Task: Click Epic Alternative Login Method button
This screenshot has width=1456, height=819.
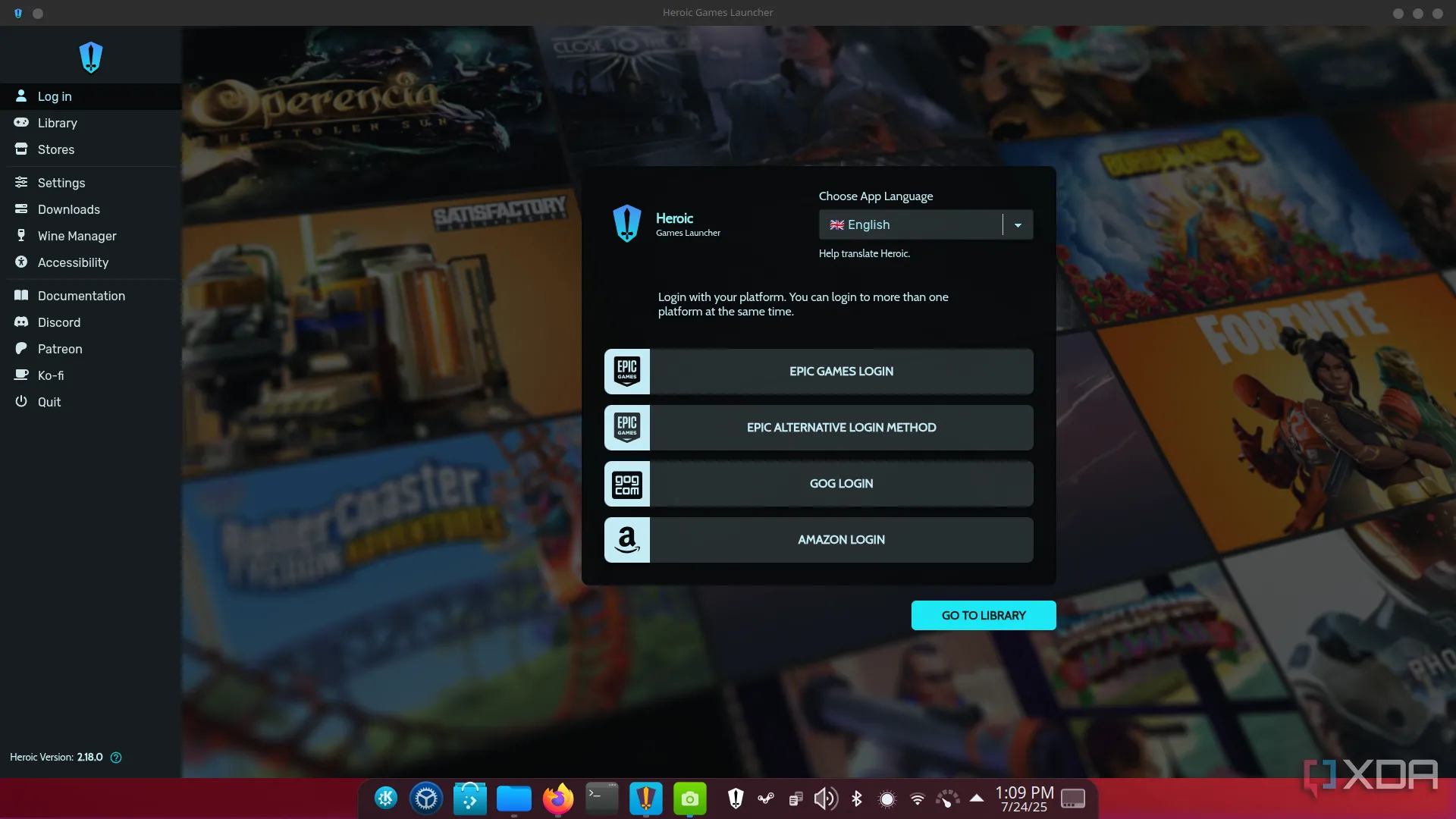Action: [818, 428]
